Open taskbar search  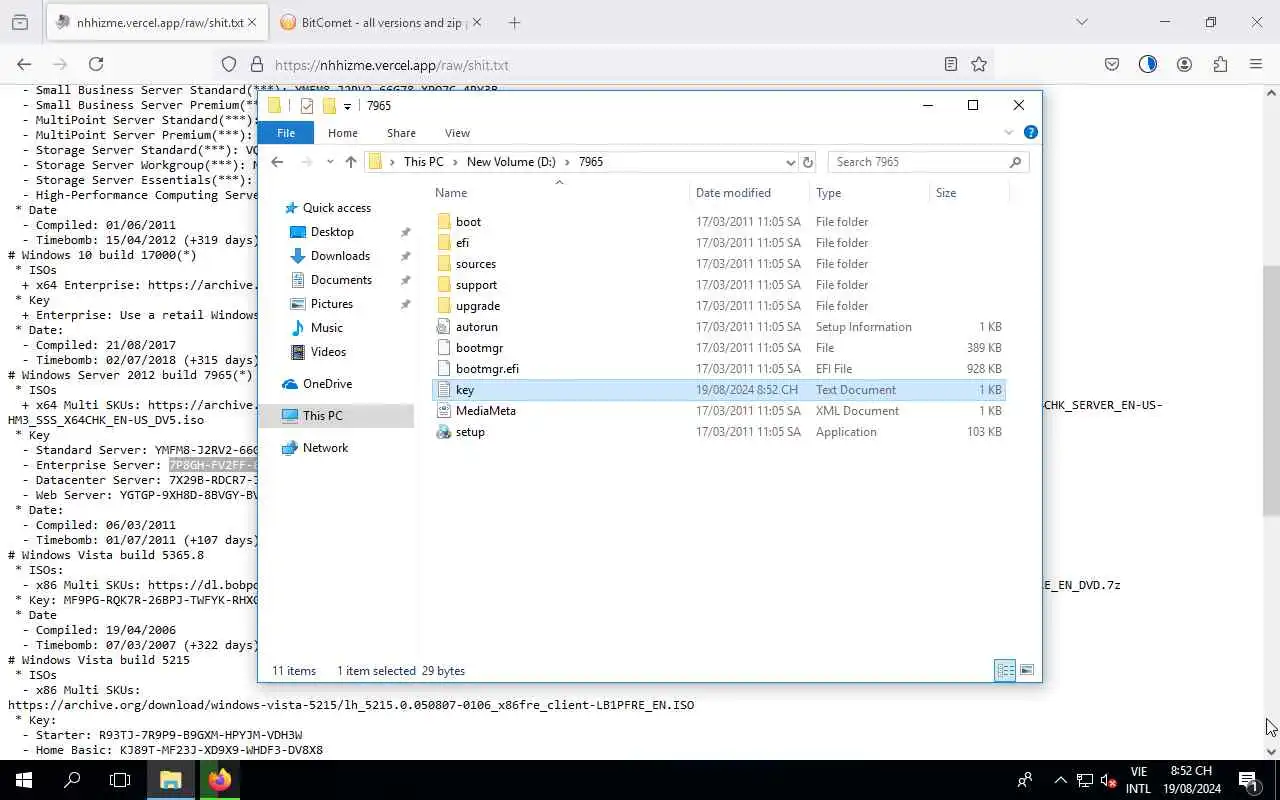(x=72, y=780)
